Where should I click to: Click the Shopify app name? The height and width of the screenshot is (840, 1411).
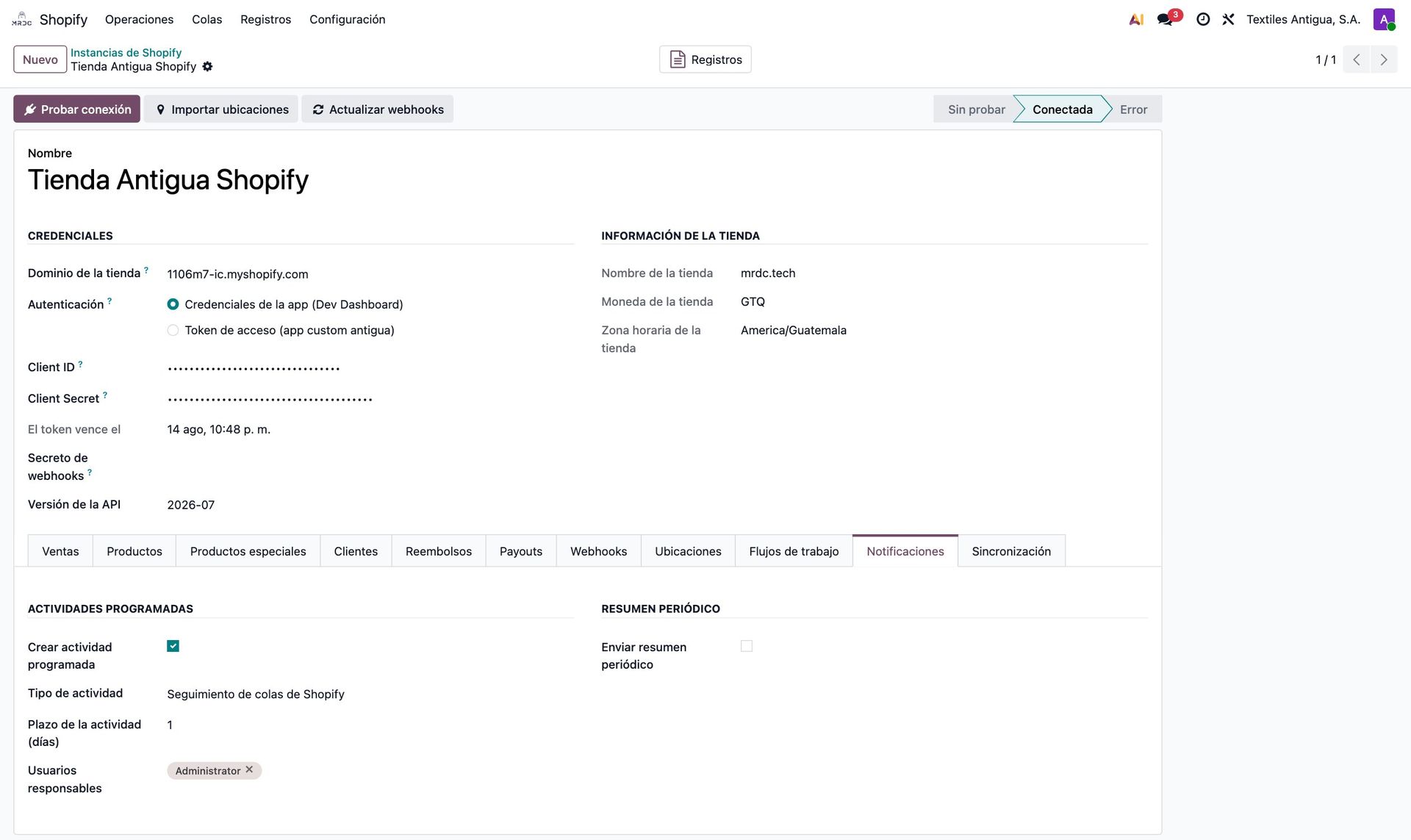[x=63, y=19]
